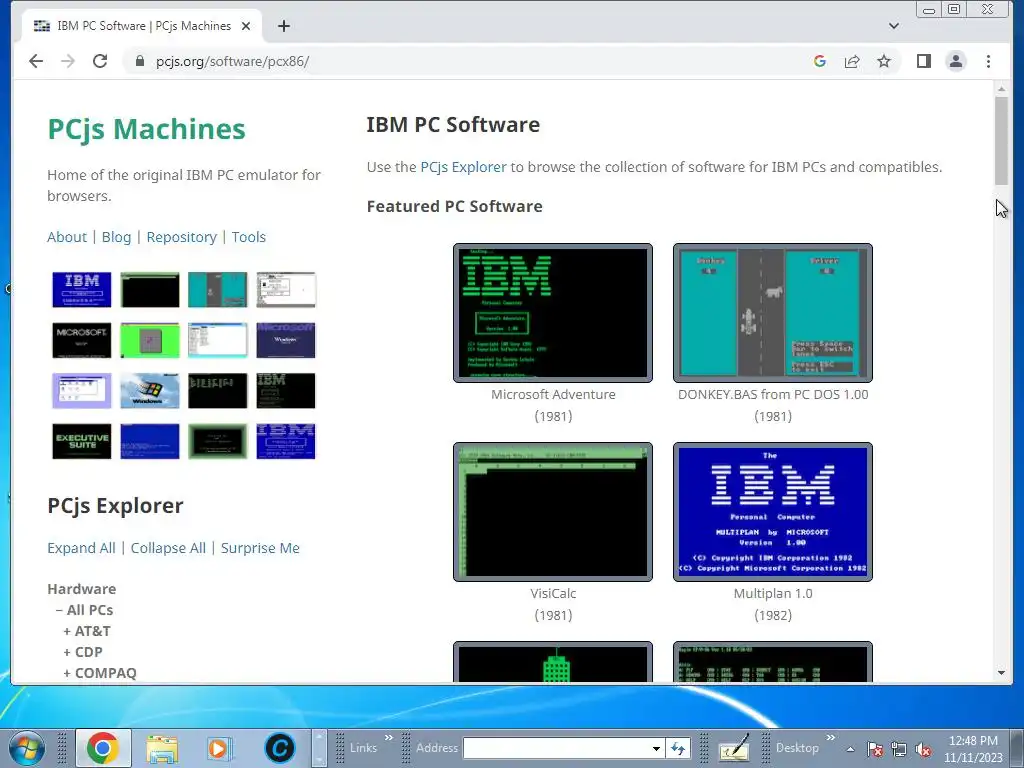
Task: Show hidden tray icons arrow
Action: (x=850, y=749)
